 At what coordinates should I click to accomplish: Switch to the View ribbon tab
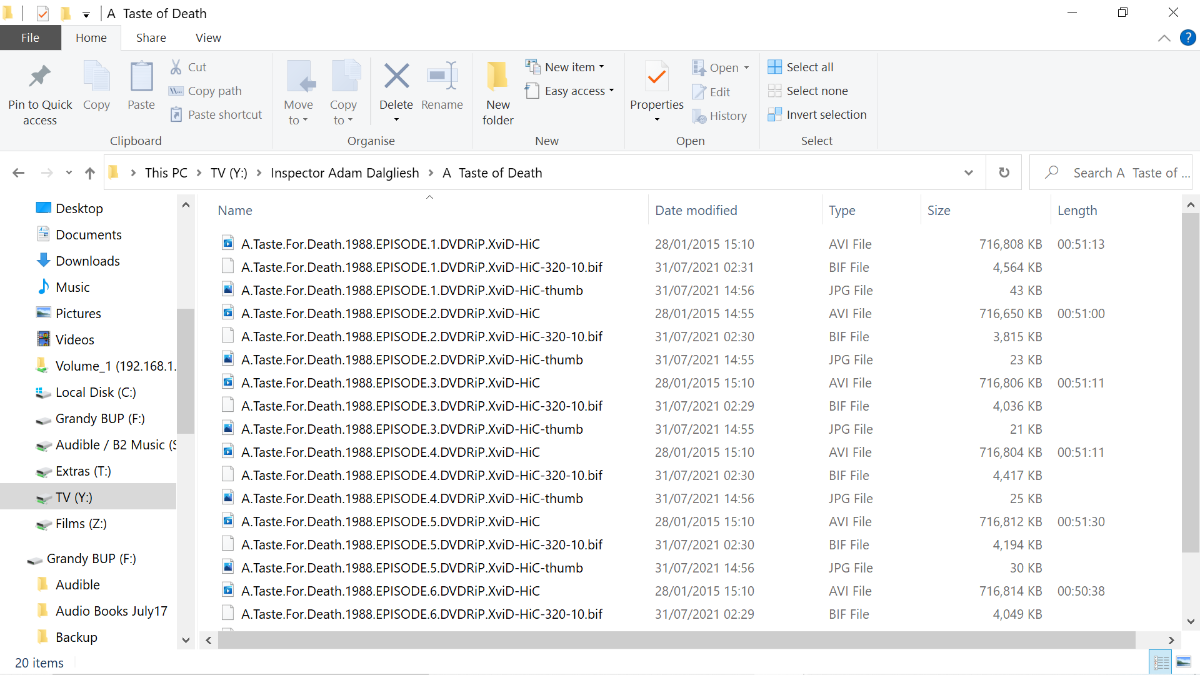pyautogui.click(x=208, y=38)
